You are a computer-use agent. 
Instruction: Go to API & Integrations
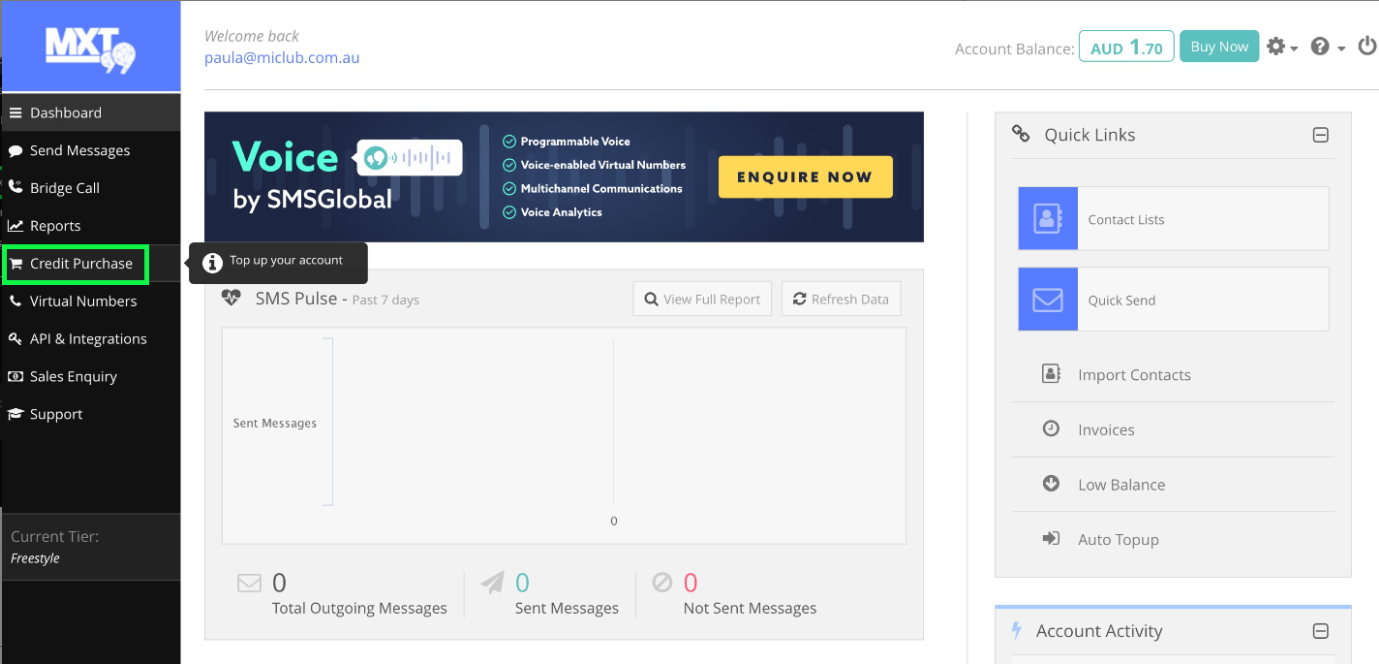(x=90, y=339)
